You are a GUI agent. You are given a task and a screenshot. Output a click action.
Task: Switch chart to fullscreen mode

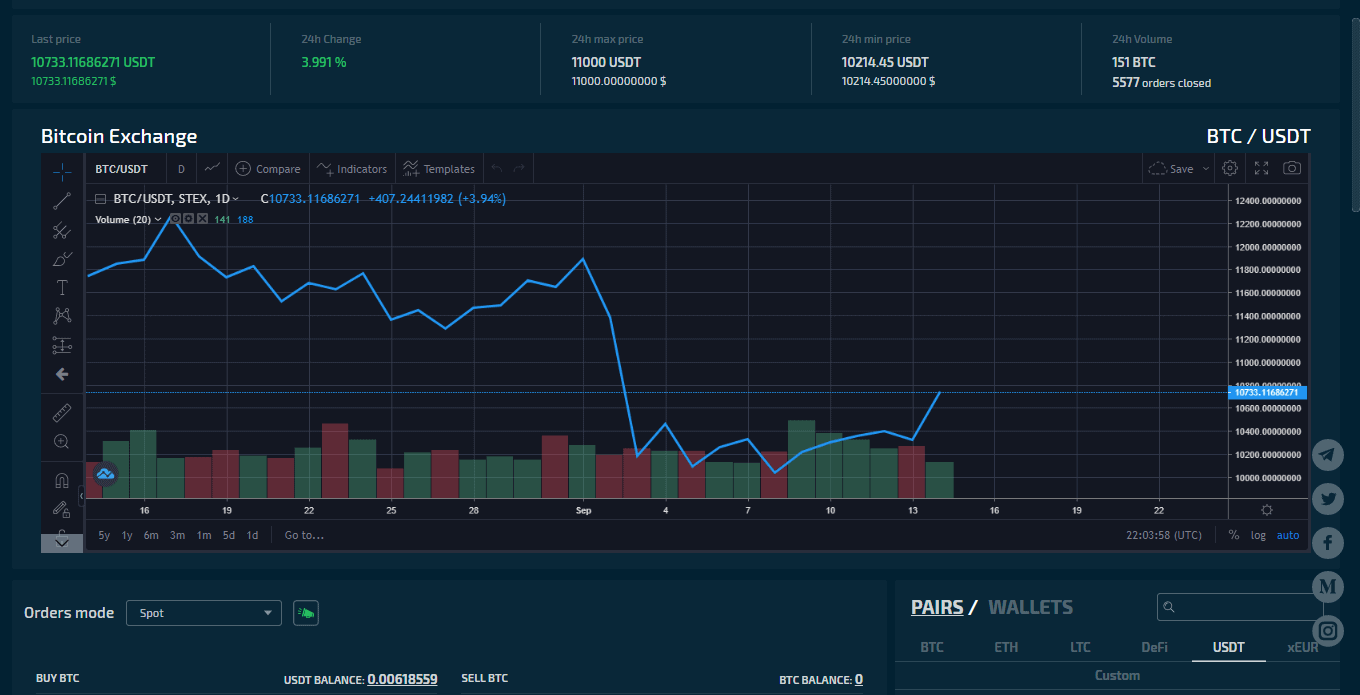click(x=1261, y=169)
